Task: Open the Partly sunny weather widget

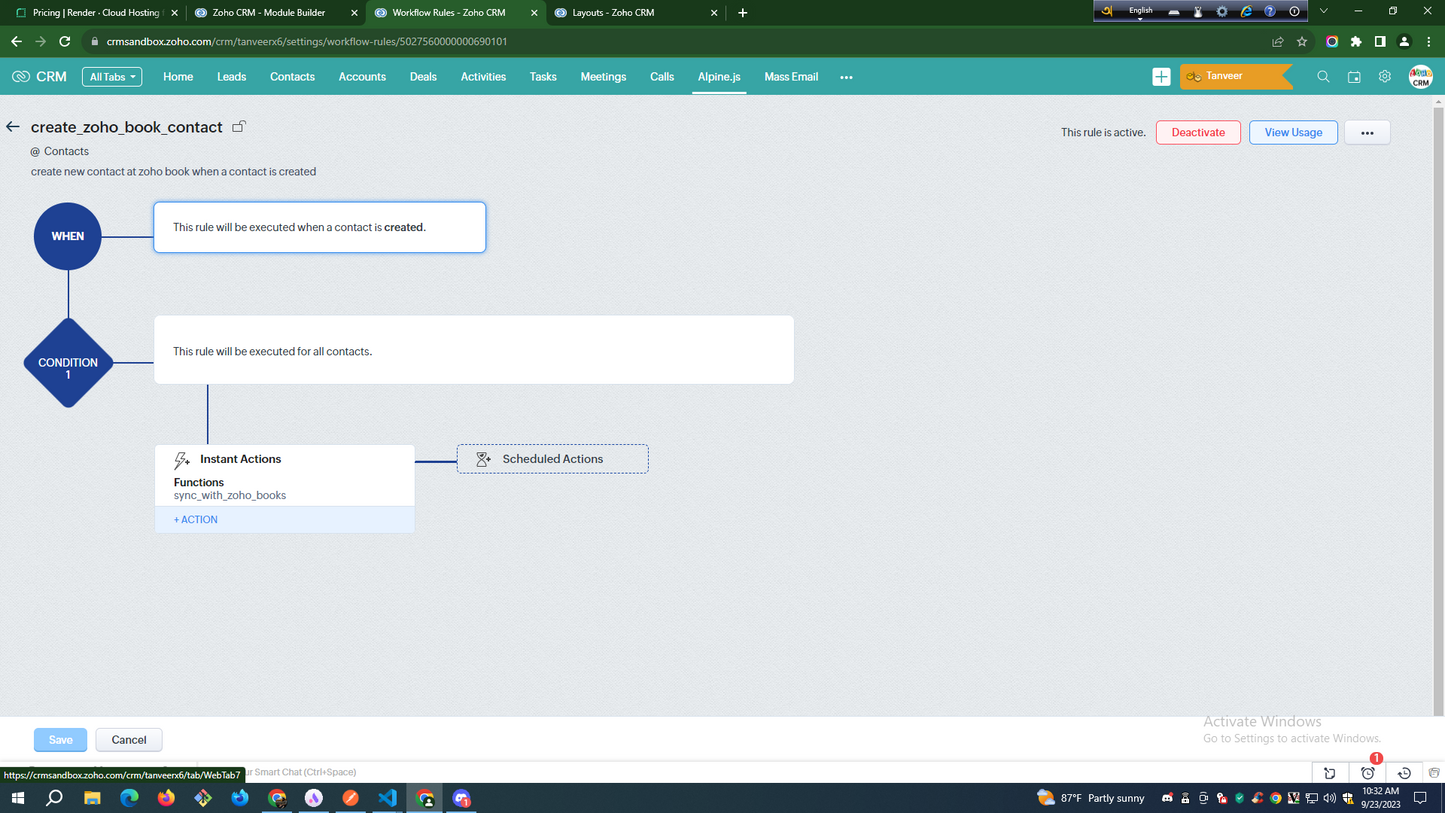Action: [1091, 798]
